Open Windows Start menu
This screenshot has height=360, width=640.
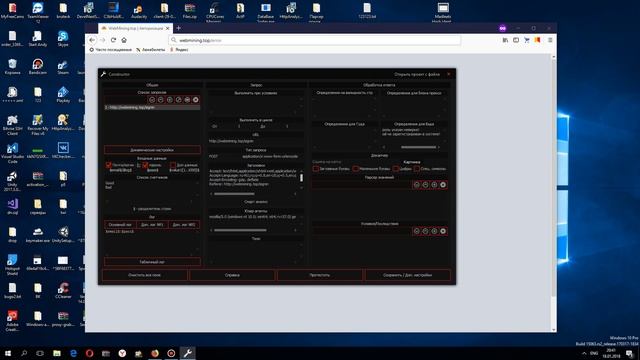8,353
